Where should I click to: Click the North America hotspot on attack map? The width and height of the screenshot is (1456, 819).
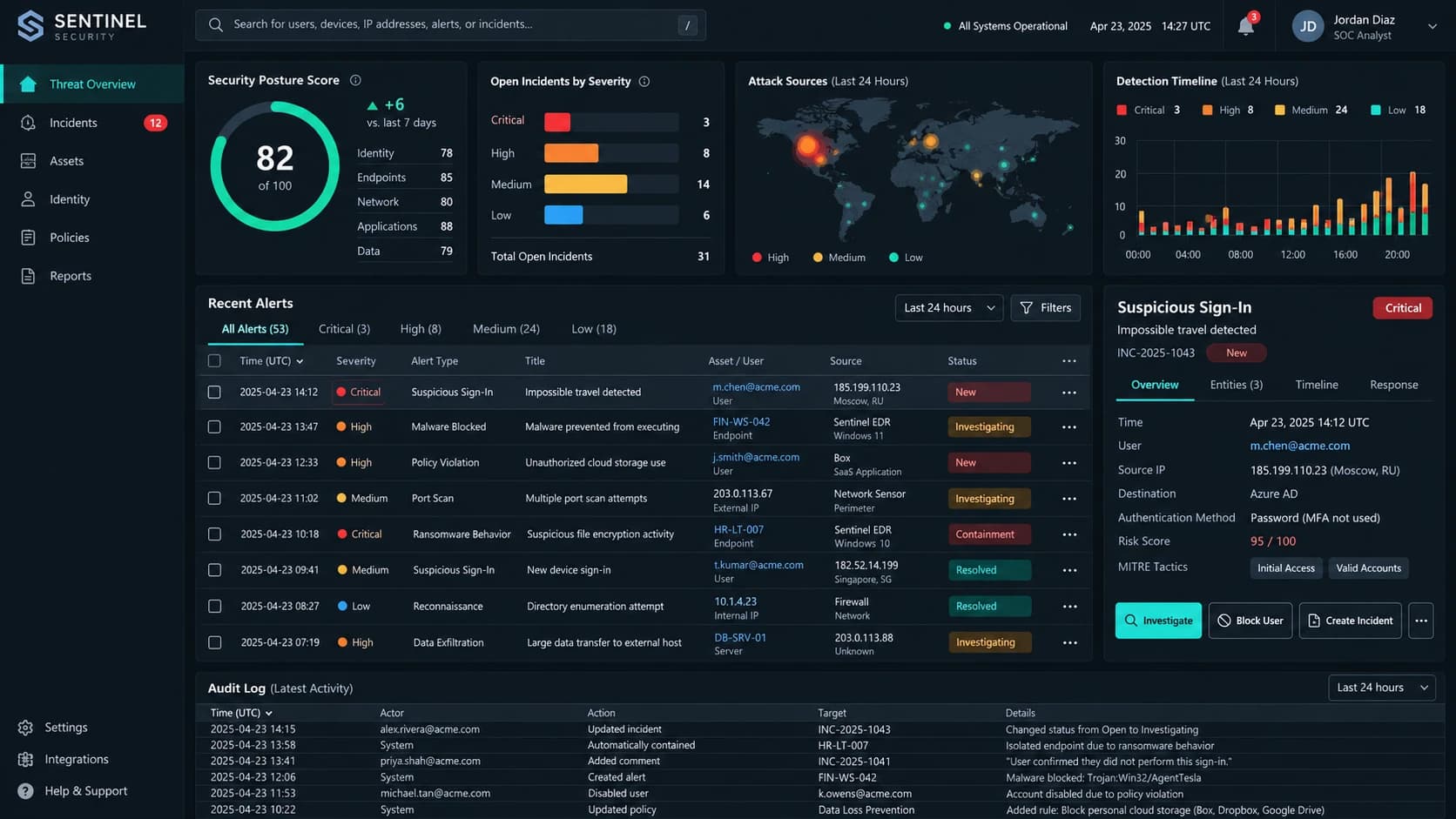810,146
